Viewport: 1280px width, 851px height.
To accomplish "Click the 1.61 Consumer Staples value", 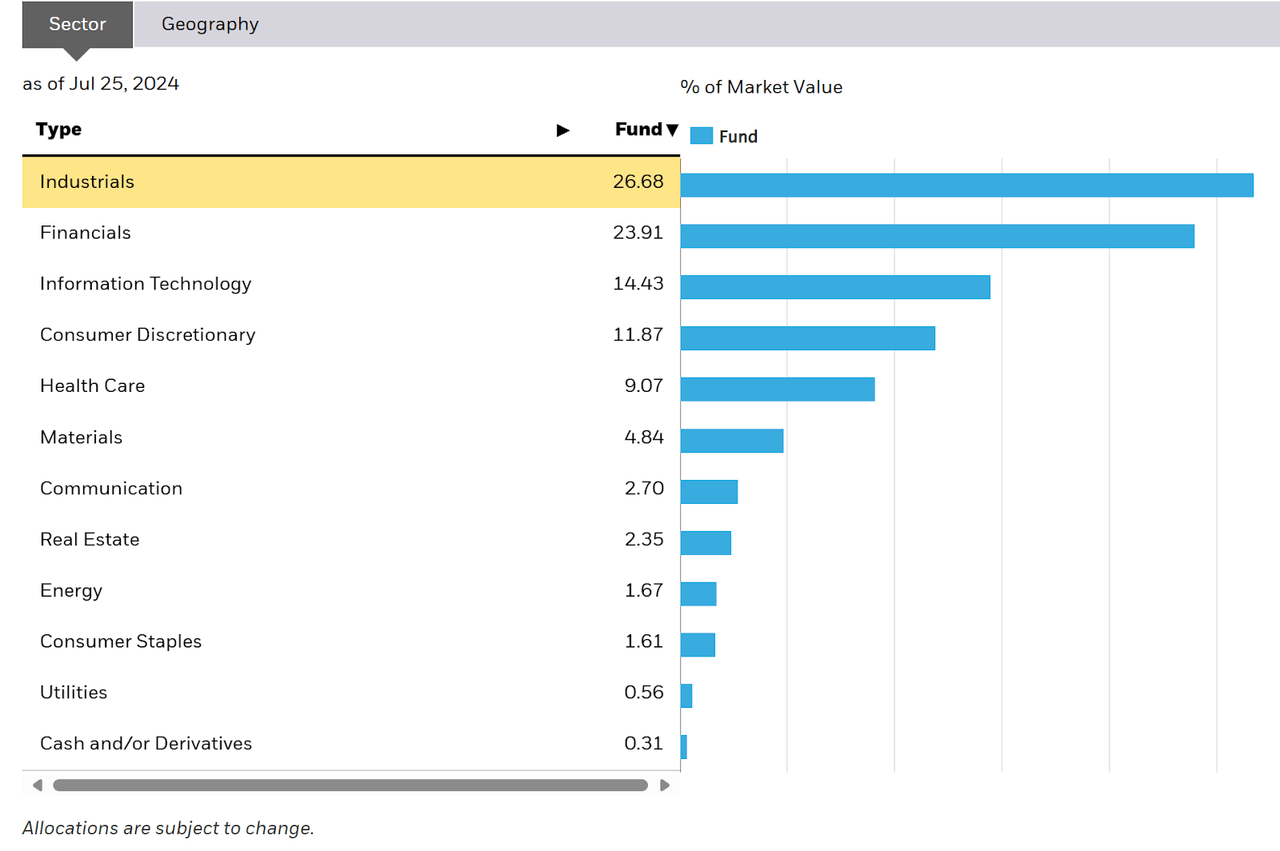I will coord(644,641).
